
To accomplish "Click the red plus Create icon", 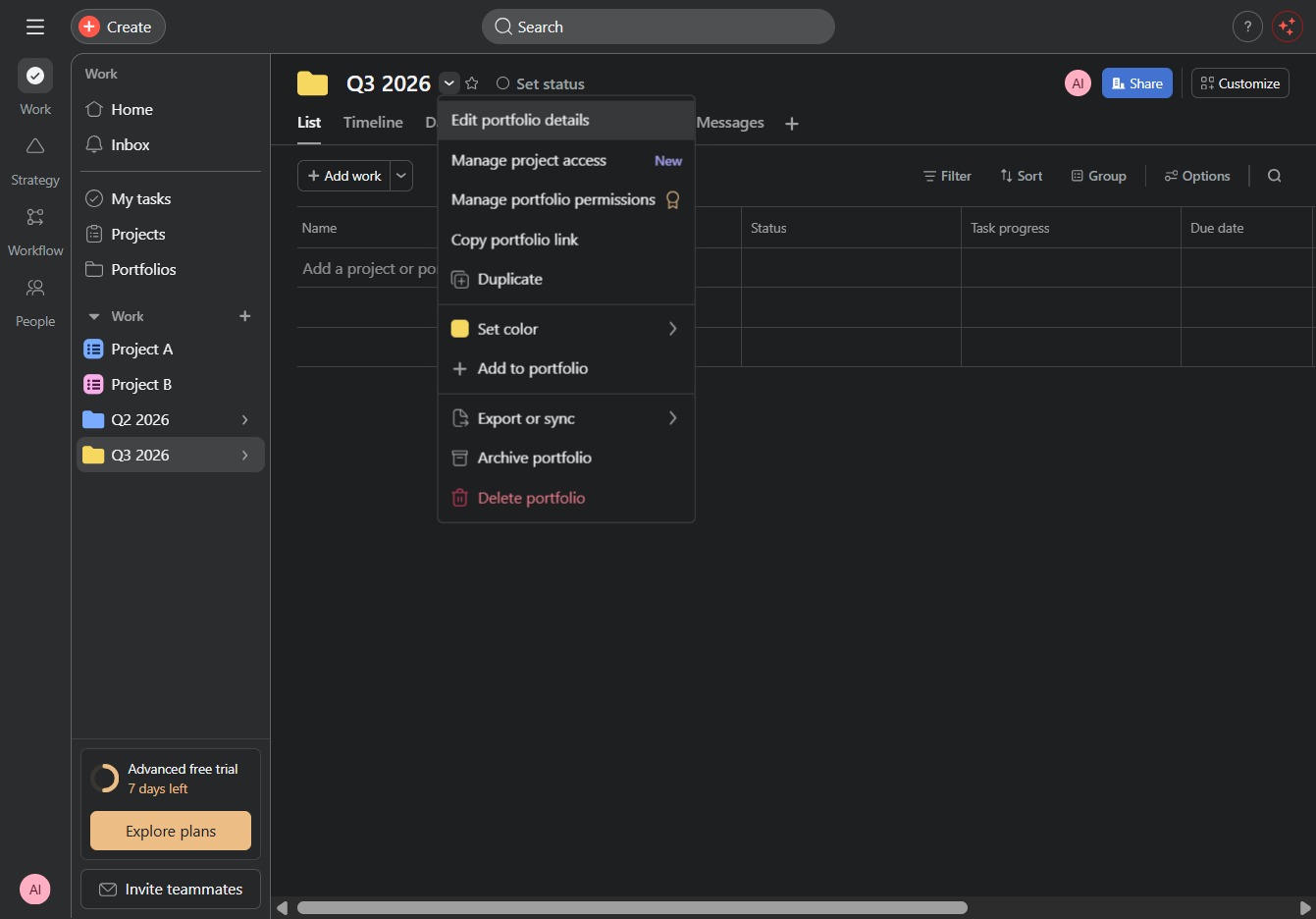I will (89, 27).
